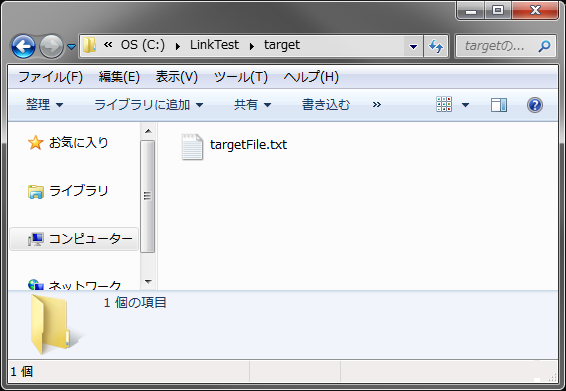Viewport: 566px width, 391px height.
Task: Select ライブラリ in navigation pane
Action: 68,191
